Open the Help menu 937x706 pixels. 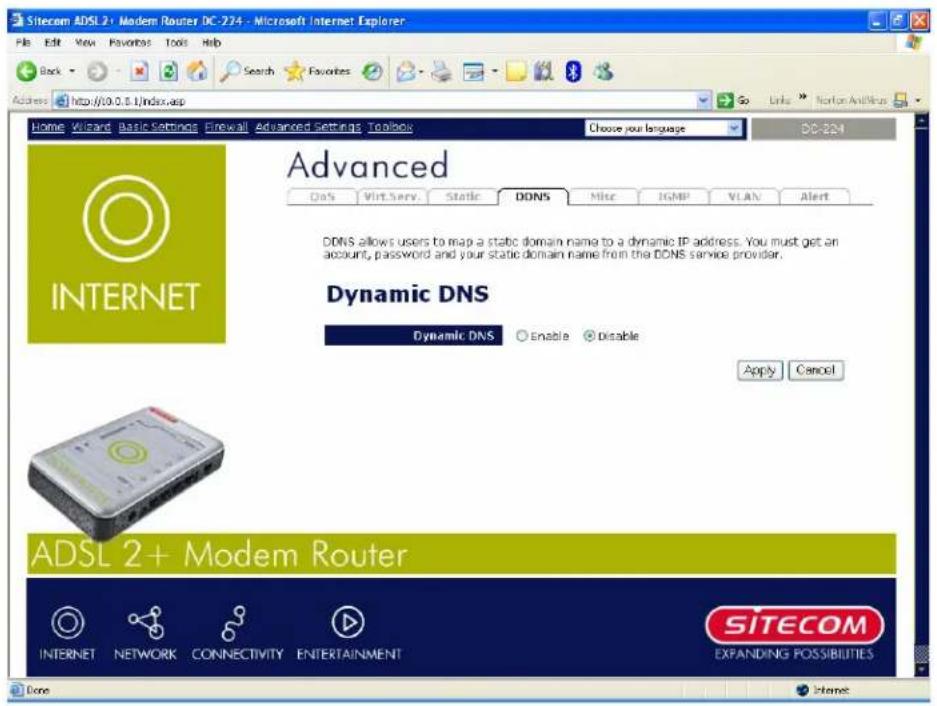tap(212, 42)
